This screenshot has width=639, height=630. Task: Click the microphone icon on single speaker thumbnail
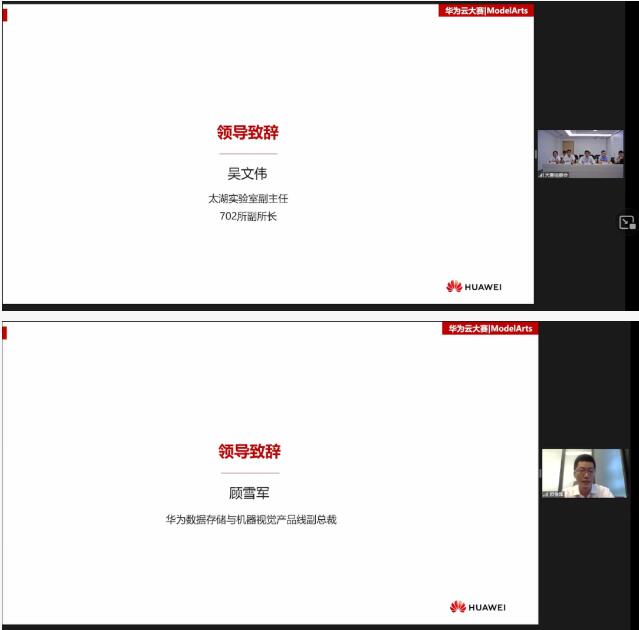click(546, 494)
